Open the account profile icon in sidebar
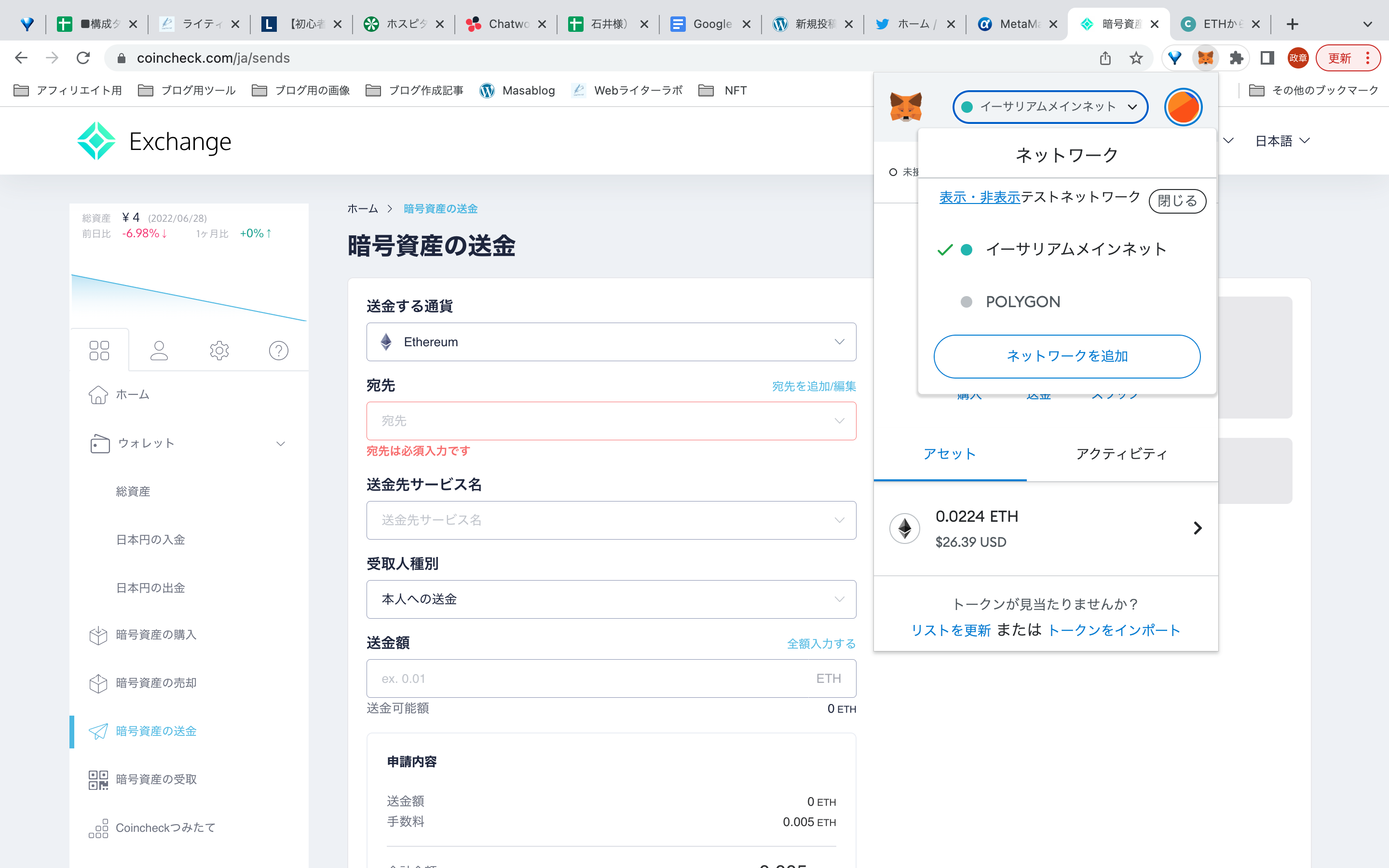Screen dimensions: 1389x868 tap(159, 350)
